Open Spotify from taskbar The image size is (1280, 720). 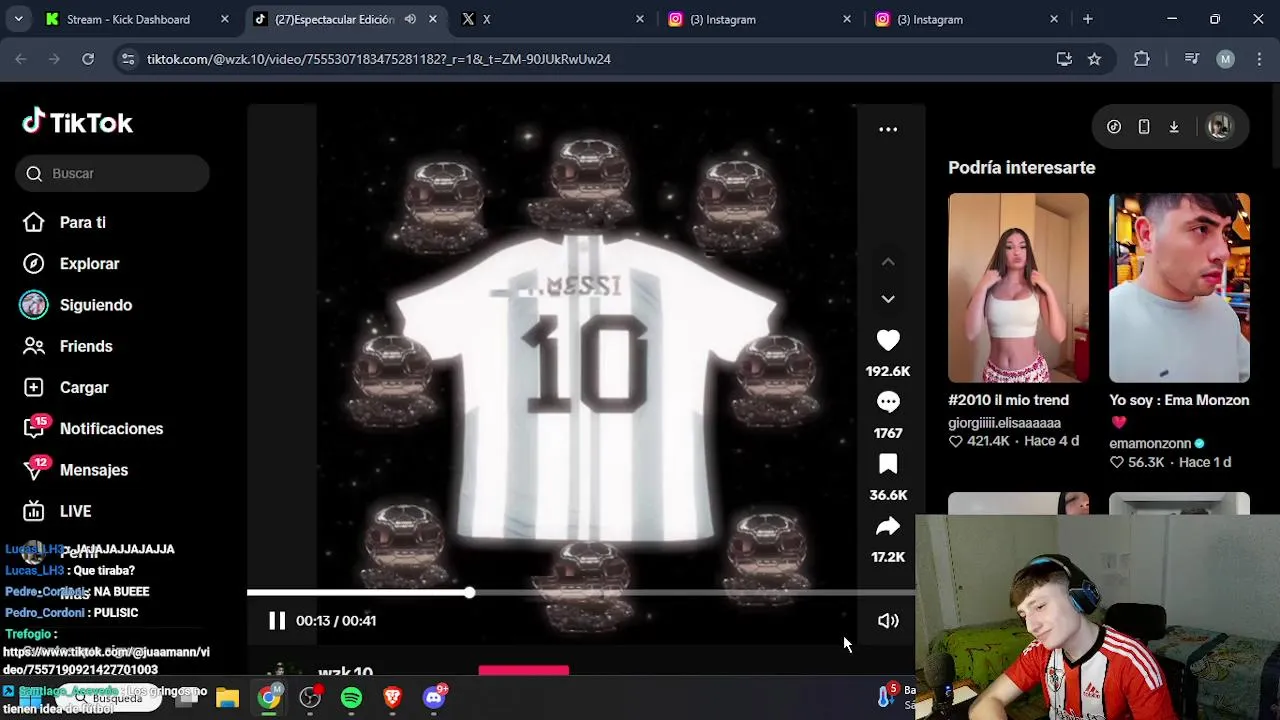(x=351, y=698)
